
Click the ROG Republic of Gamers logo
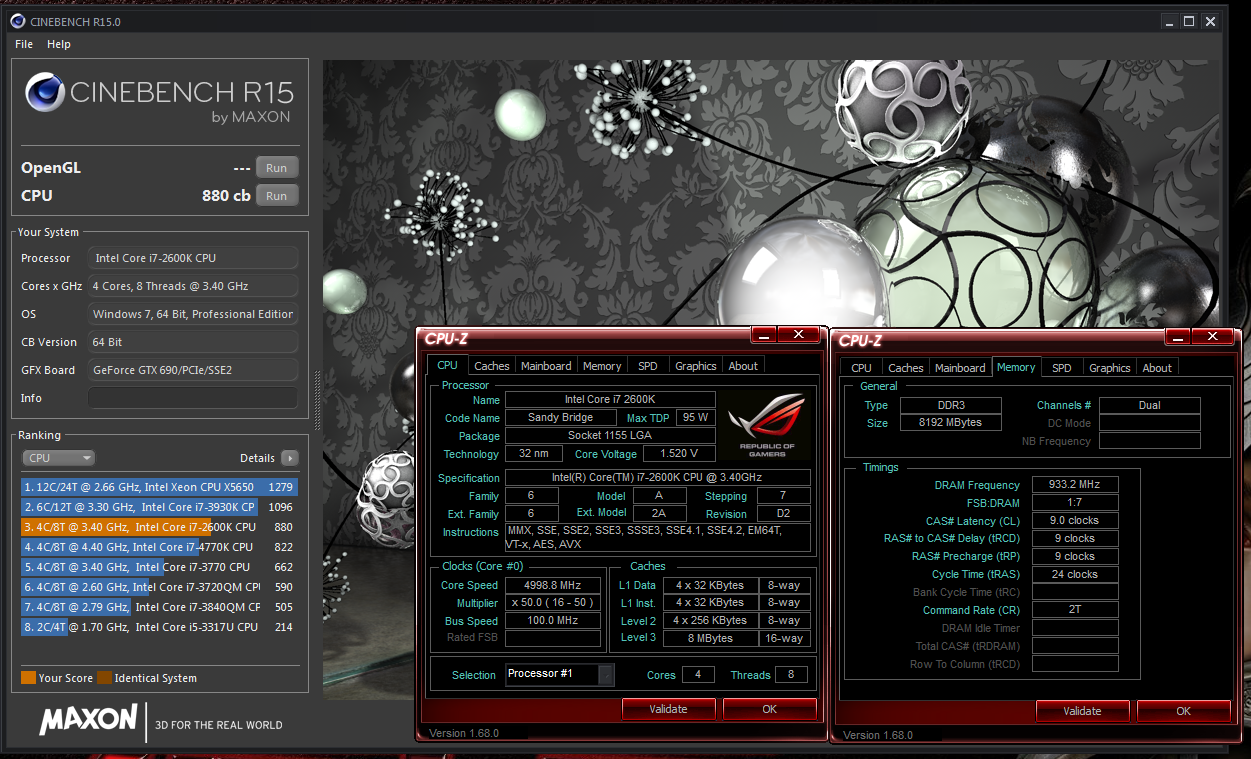click(x=768, y=424)
